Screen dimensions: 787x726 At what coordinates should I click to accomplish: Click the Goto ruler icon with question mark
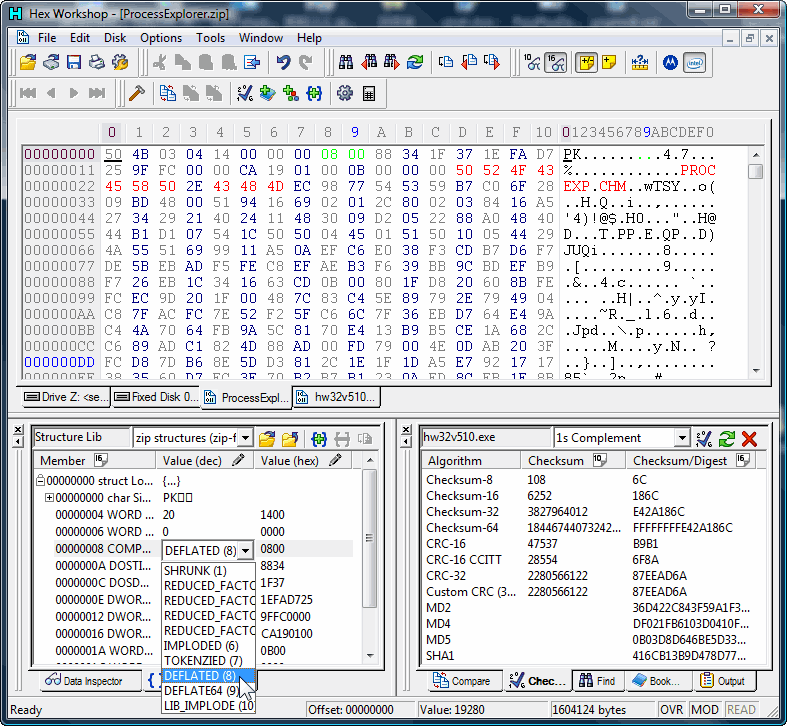point(639,63)
